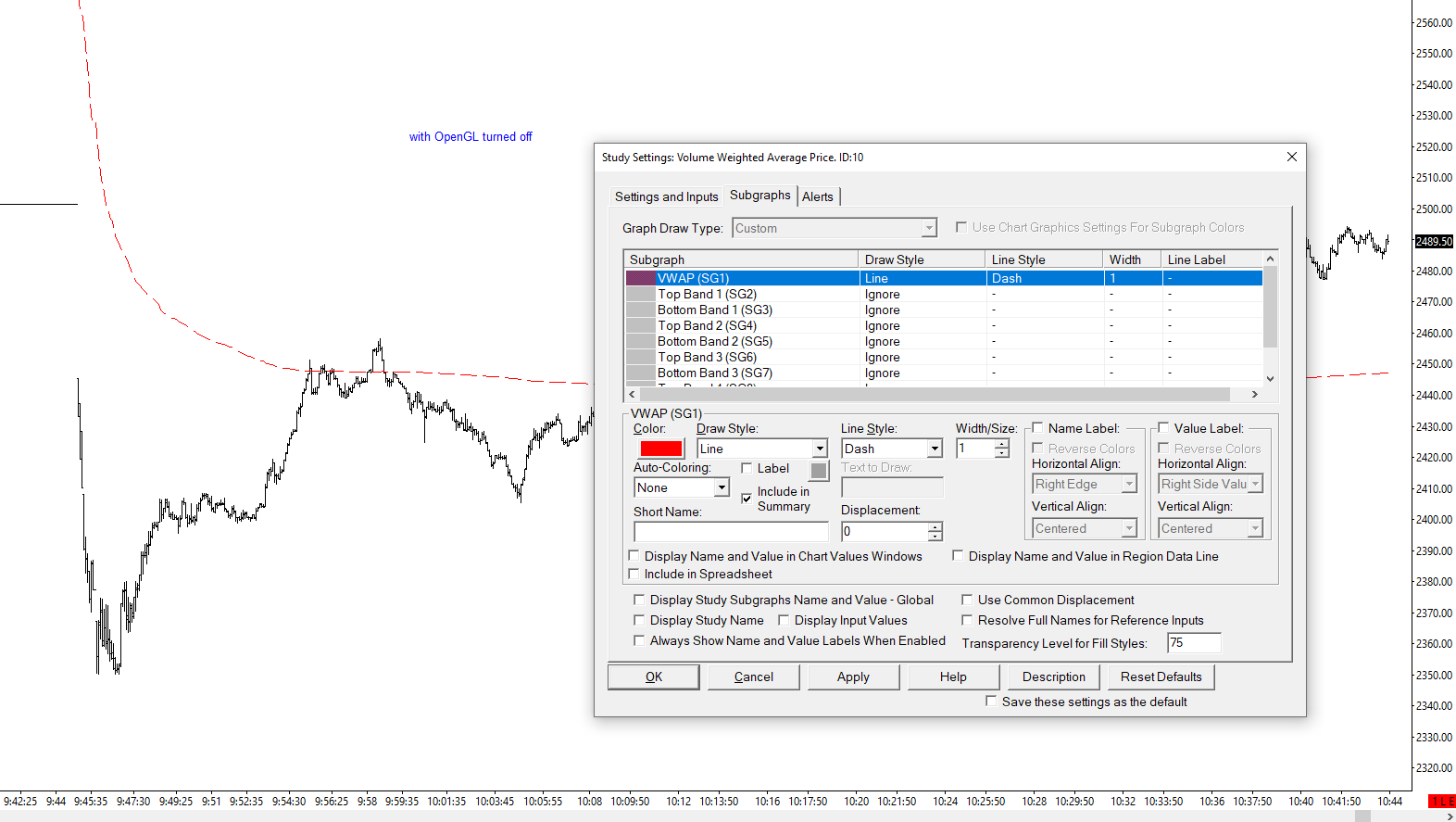Screen dimensions: 1456x822
Task: Click the Top Band 1 gray color swatch
Action: tap(641, 294)
